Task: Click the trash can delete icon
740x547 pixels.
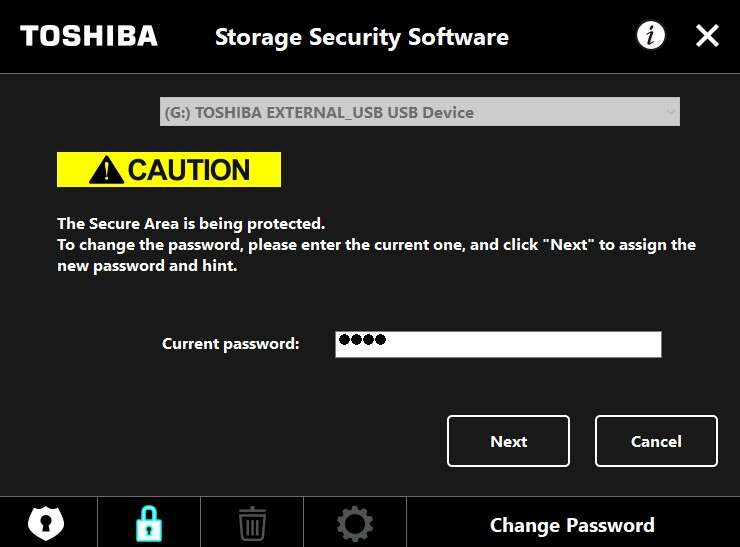Action: 252,523
